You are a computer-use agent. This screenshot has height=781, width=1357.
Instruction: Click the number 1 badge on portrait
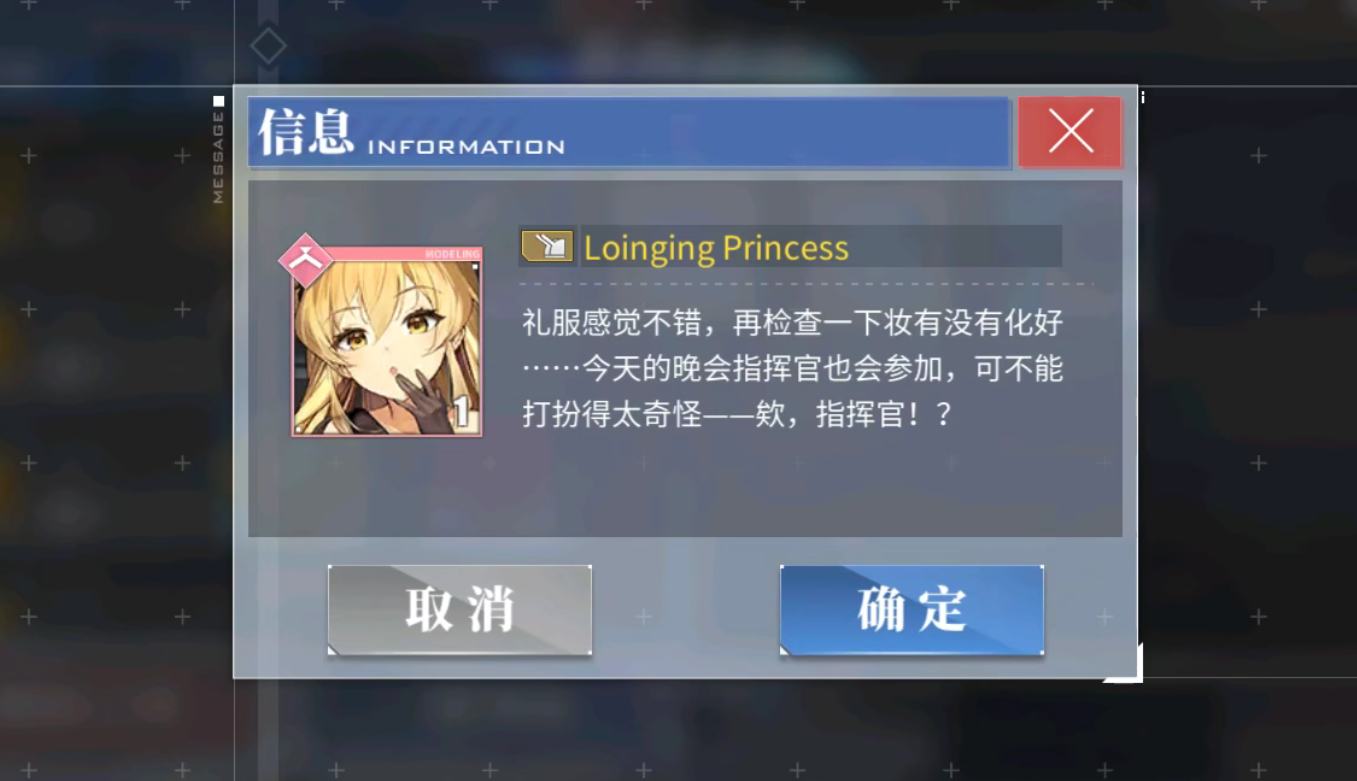pos(462,413)
